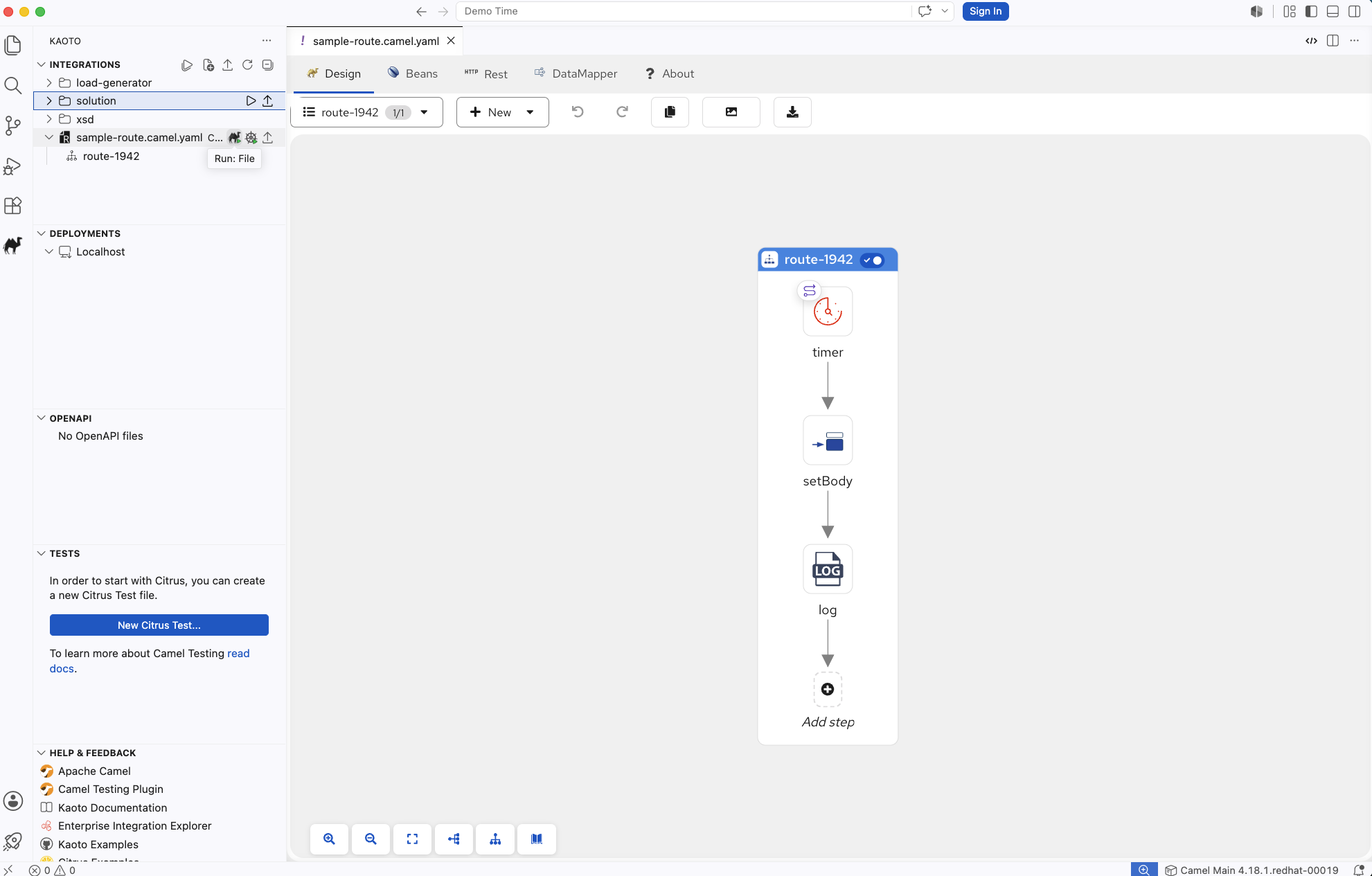Open the Explorer view in activity bar
This screenshot has width=1372, height=876.
pos(13,45)
